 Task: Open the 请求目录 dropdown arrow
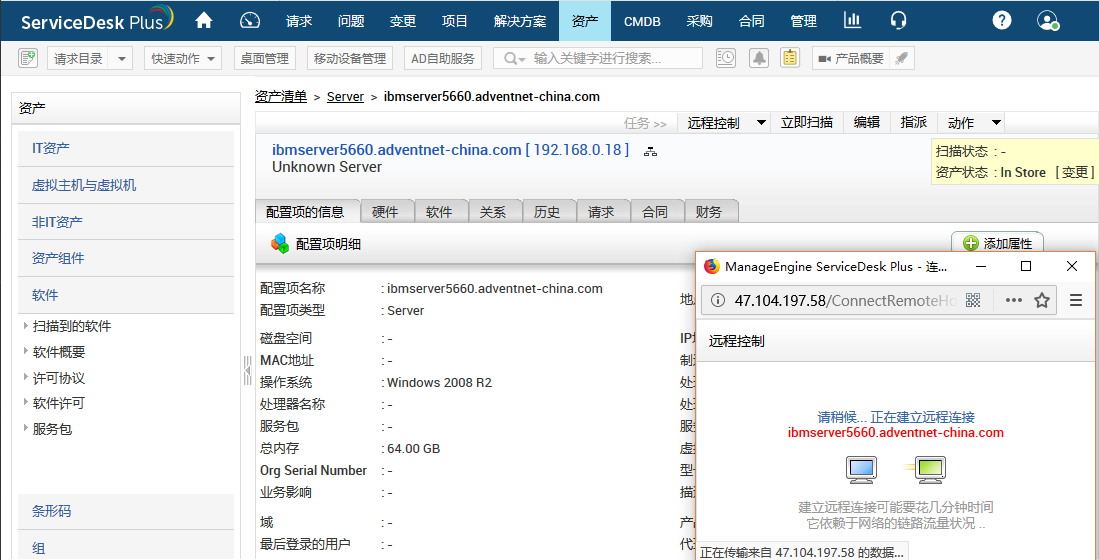tap(121, 59)
